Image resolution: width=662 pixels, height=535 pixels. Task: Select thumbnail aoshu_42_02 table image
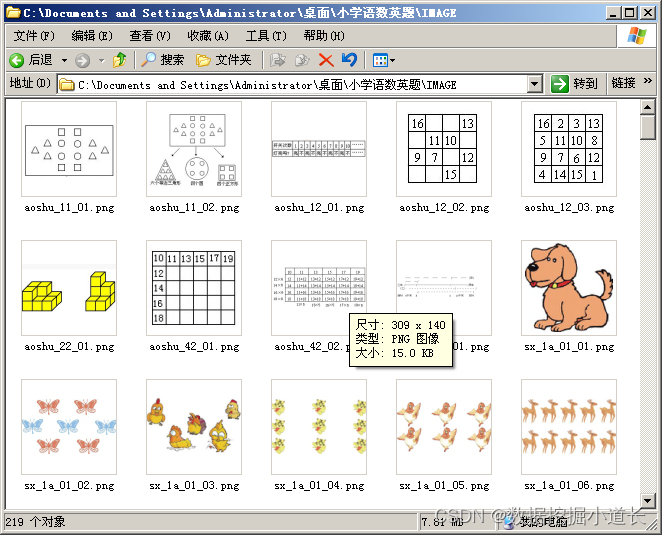(319, 288)
